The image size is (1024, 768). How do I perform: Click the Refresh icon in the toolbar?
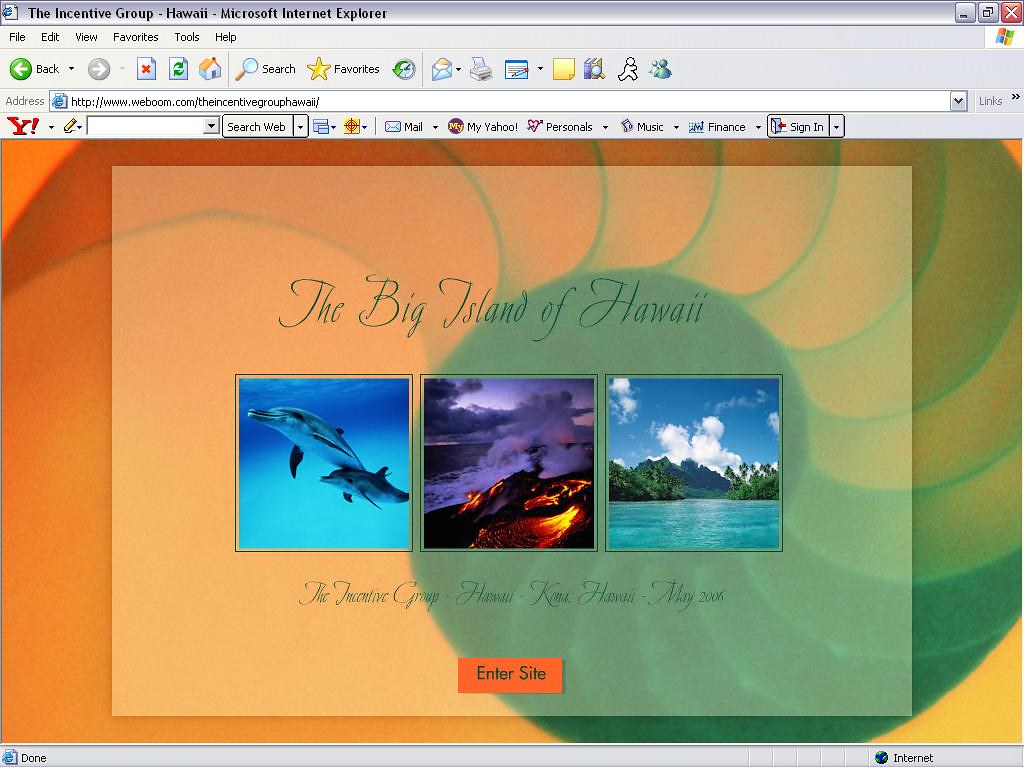pos(178,69)
